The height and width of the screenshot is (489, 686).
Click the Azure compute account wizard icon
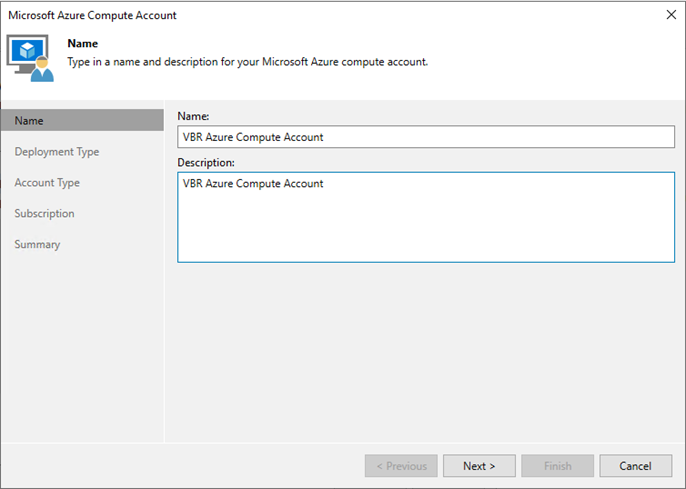click(x=30, y=58)
